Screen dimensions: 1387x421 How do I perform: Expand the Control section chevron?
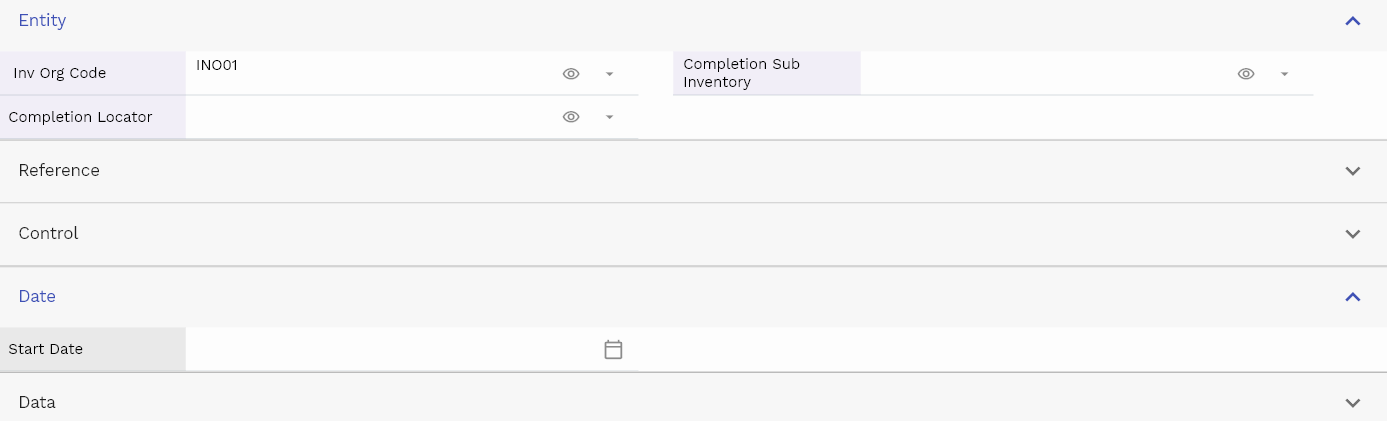coord(1353,234)
